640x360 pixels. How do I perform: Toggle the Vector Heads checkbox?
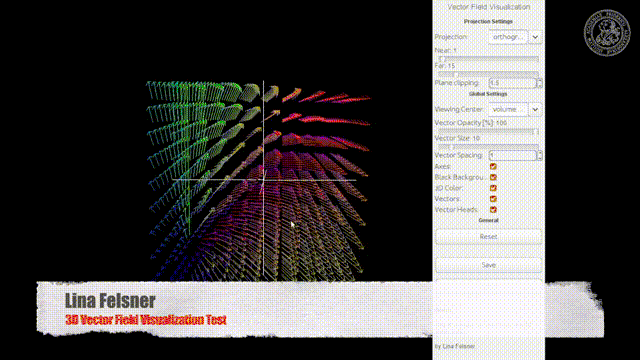tap(493, 210)
